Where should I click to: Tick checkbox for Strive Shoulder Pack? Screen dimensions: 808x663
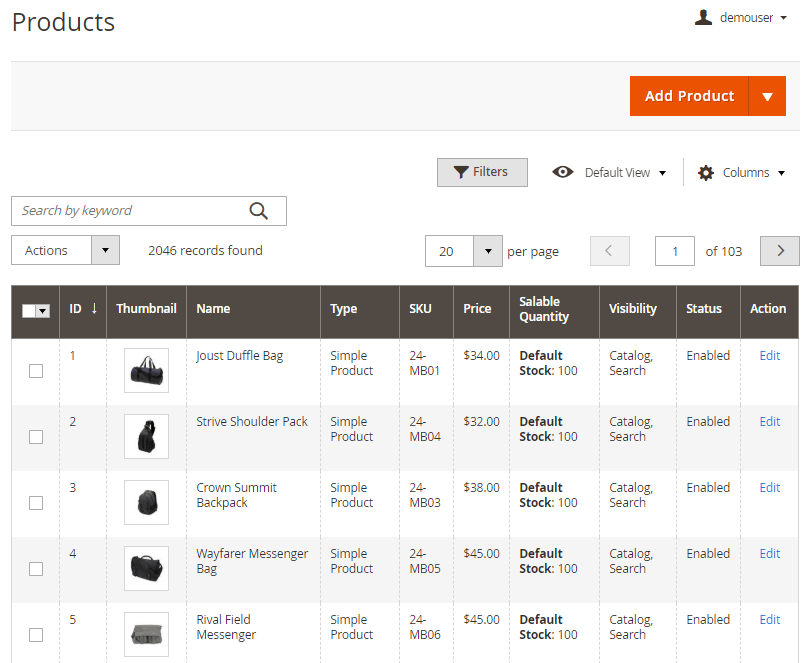point(36,437)
